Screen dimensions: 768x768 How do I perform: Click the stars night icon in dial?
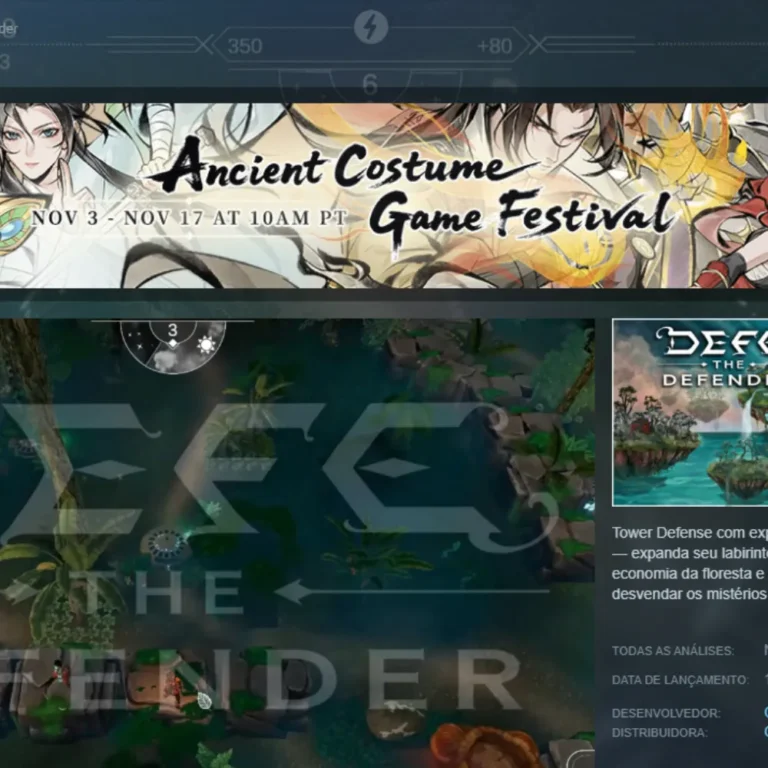[137, 340]
